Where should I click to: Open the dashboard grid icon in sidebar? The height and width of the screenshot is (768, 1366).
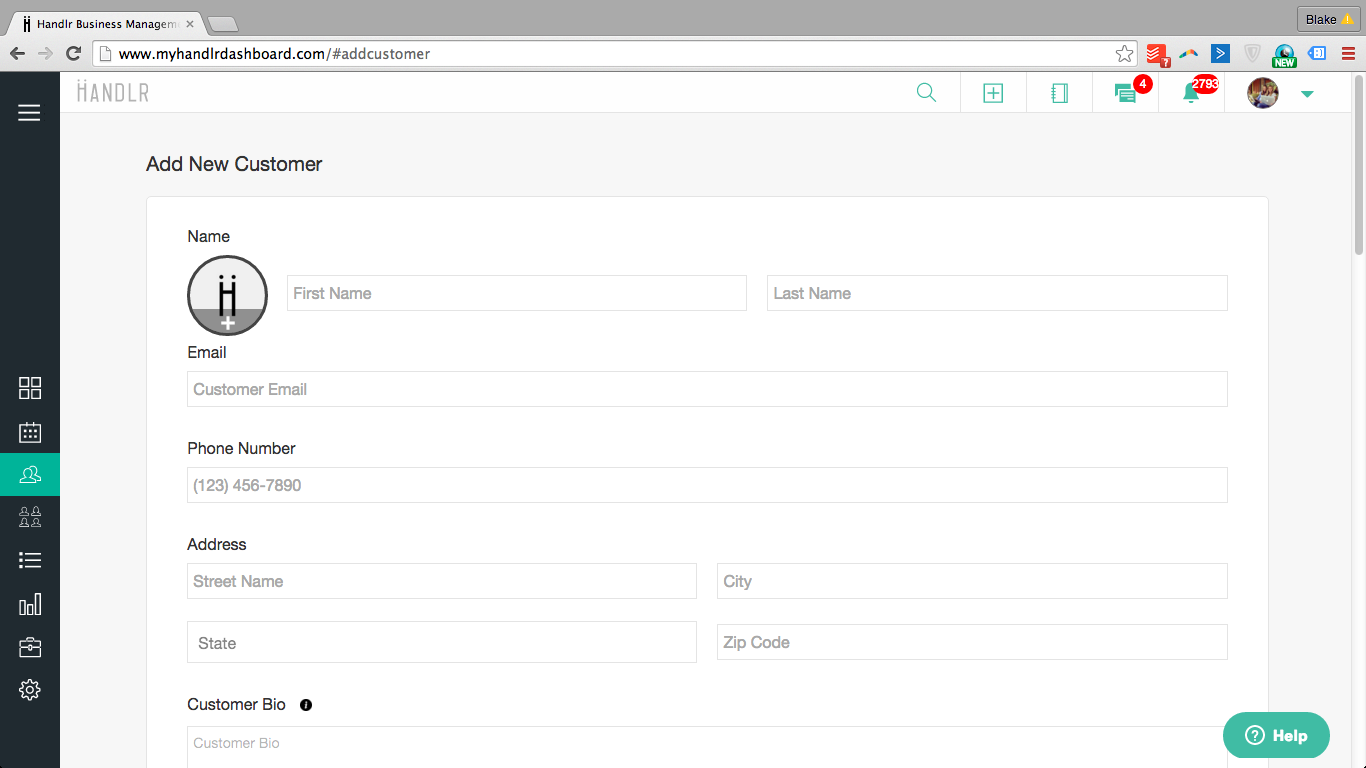30,388
